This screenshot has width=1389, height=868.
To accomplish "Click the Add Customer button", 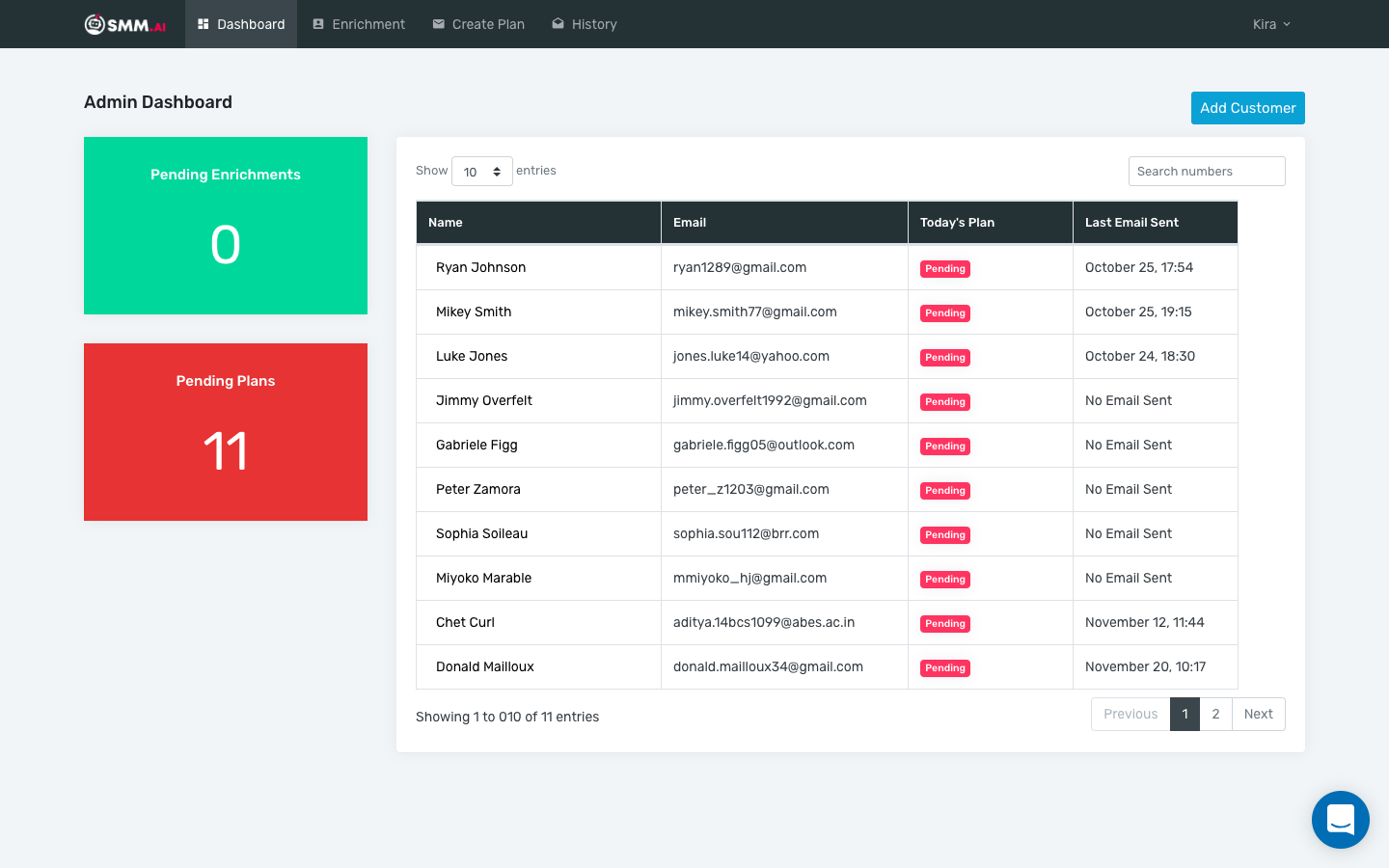I will pyautogui.click(x=1248, y=108).
